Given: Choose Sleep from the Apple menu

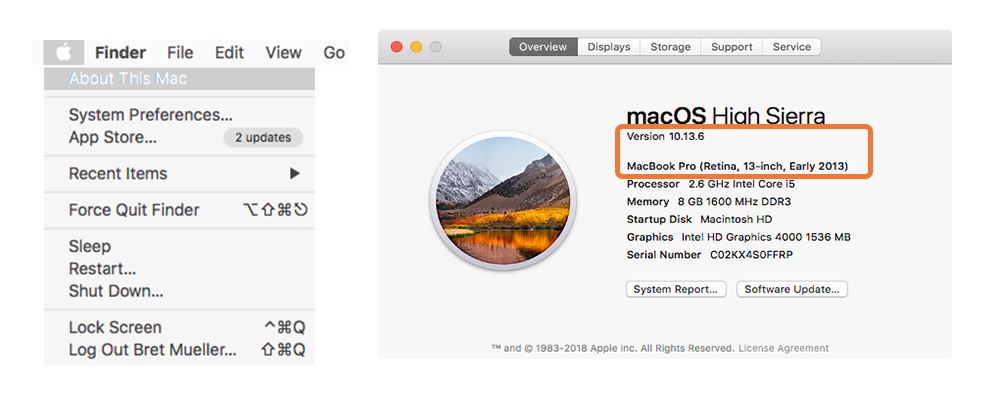Looking at the screenshot, I should [179, 247].
